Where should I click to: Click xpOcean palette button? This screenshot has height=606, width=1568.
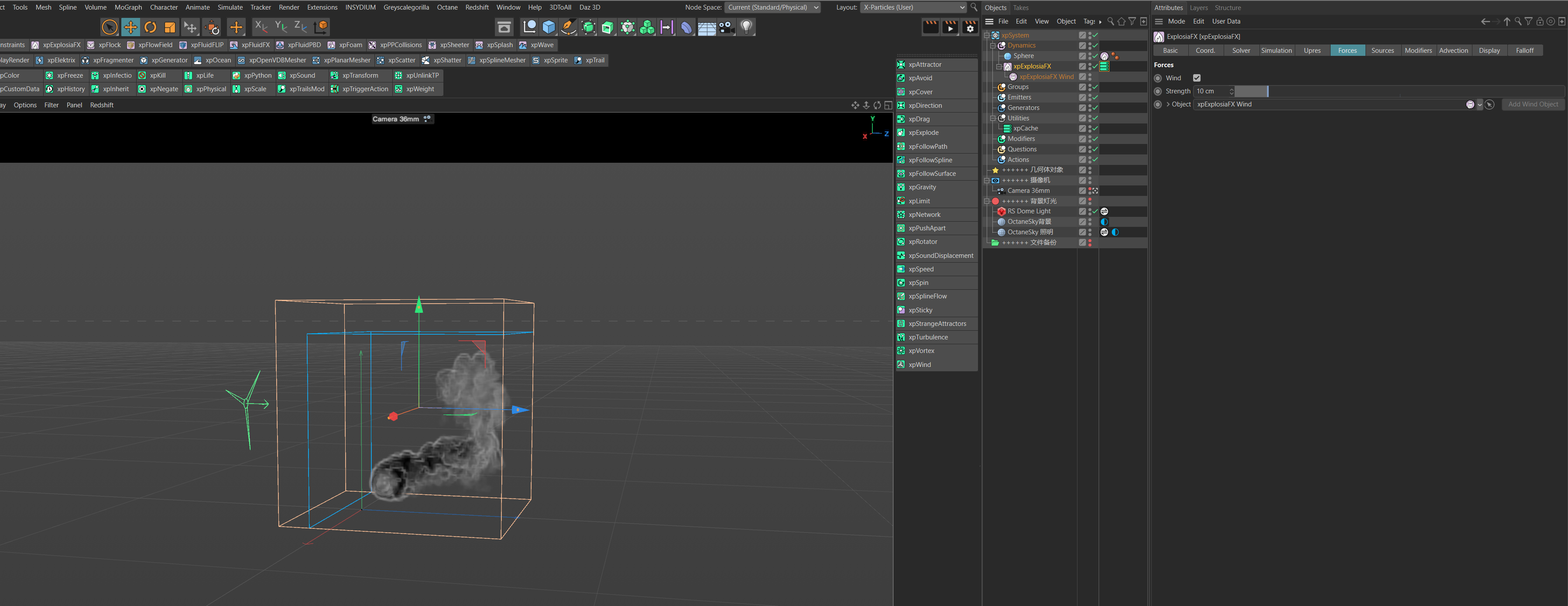[213, 60]
